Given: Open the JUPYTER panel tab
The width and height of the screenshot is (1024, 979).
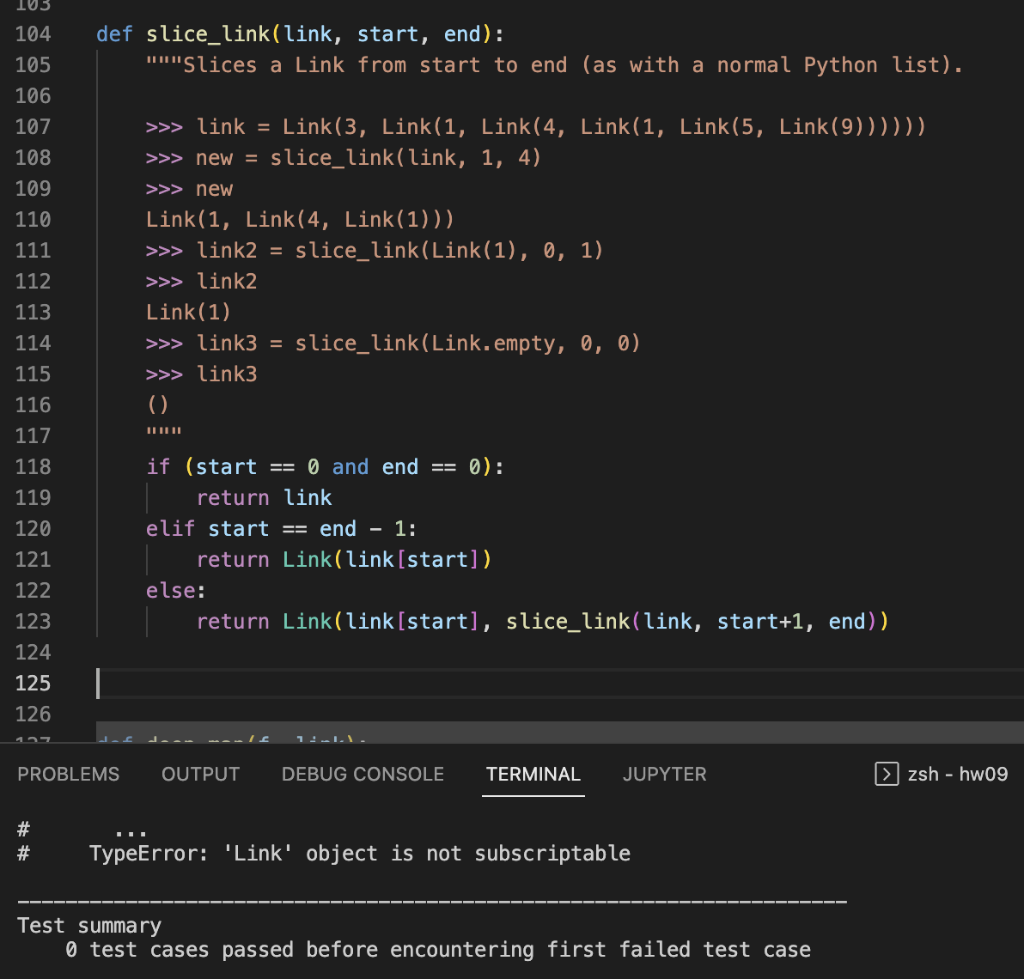Looking at the screenshot, I should (x=664, y=774).
